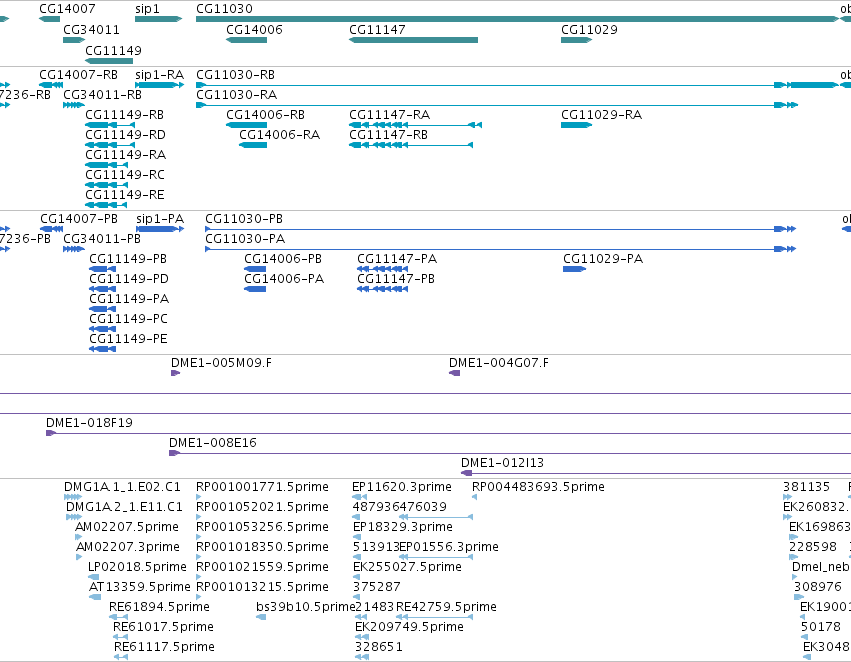Select BAC clone DME1-012I13
Screen dimensions: 851x662
(656, 473)
